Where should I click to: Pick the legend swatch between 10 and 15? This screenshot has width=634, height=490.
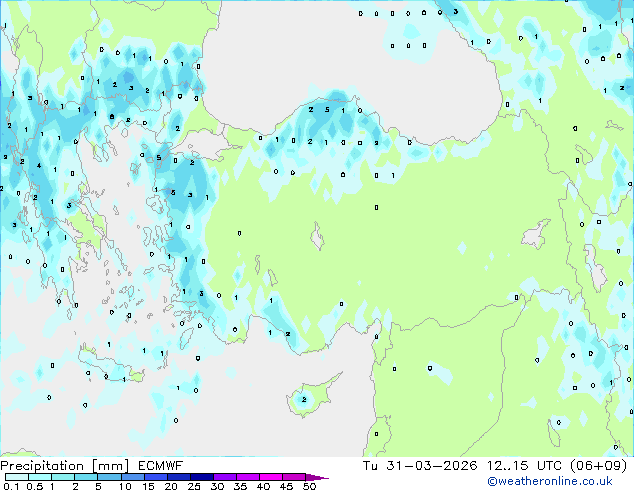click(x=132, y=477)
